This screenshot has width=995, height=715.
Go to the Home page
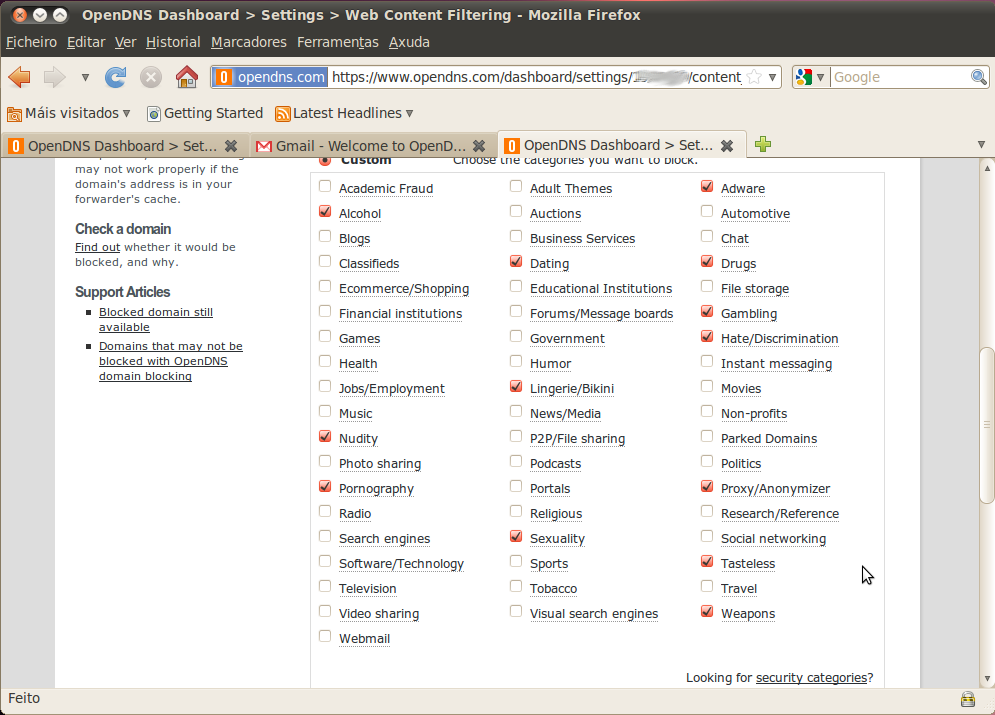coord(187,77)
